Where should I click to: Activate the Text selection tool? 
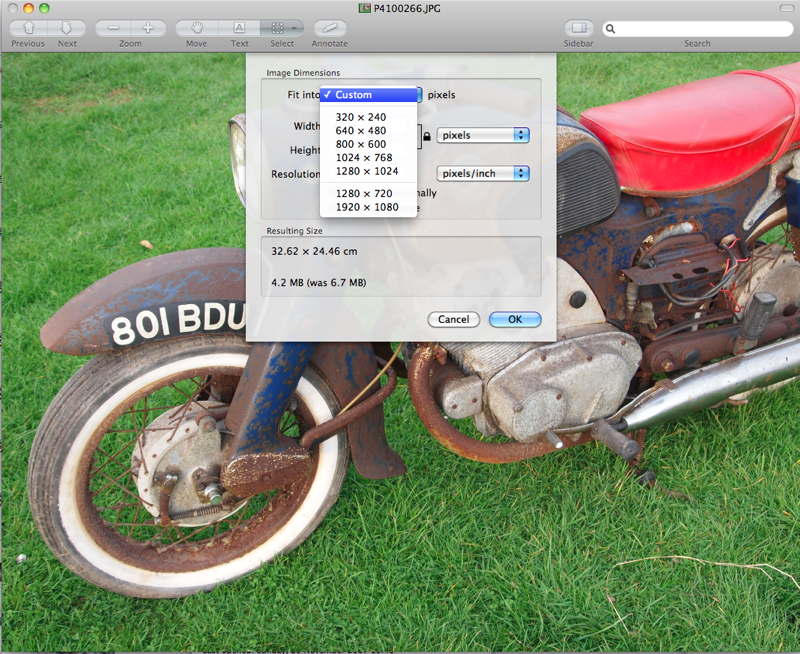click(x=239, y=28)
